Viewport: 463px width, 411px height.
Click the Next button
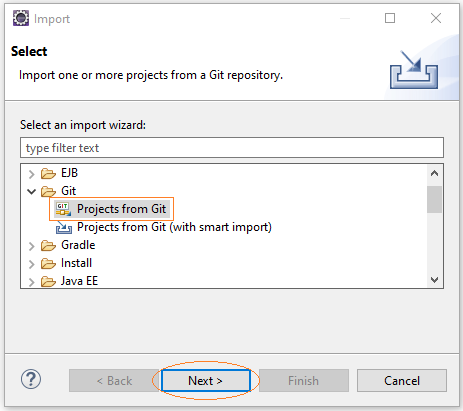pyautogui.click(x=206, y=380)
